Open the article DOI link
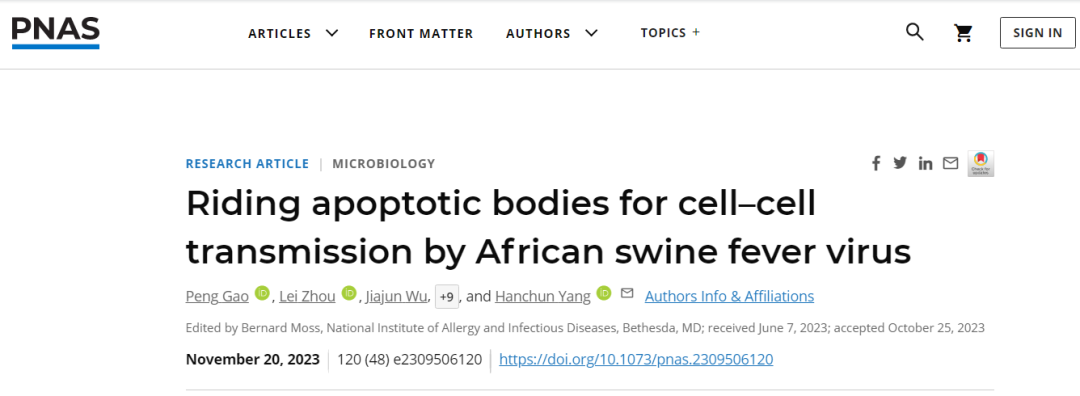This screenshot has width=1080, height=396. point(636,359)
